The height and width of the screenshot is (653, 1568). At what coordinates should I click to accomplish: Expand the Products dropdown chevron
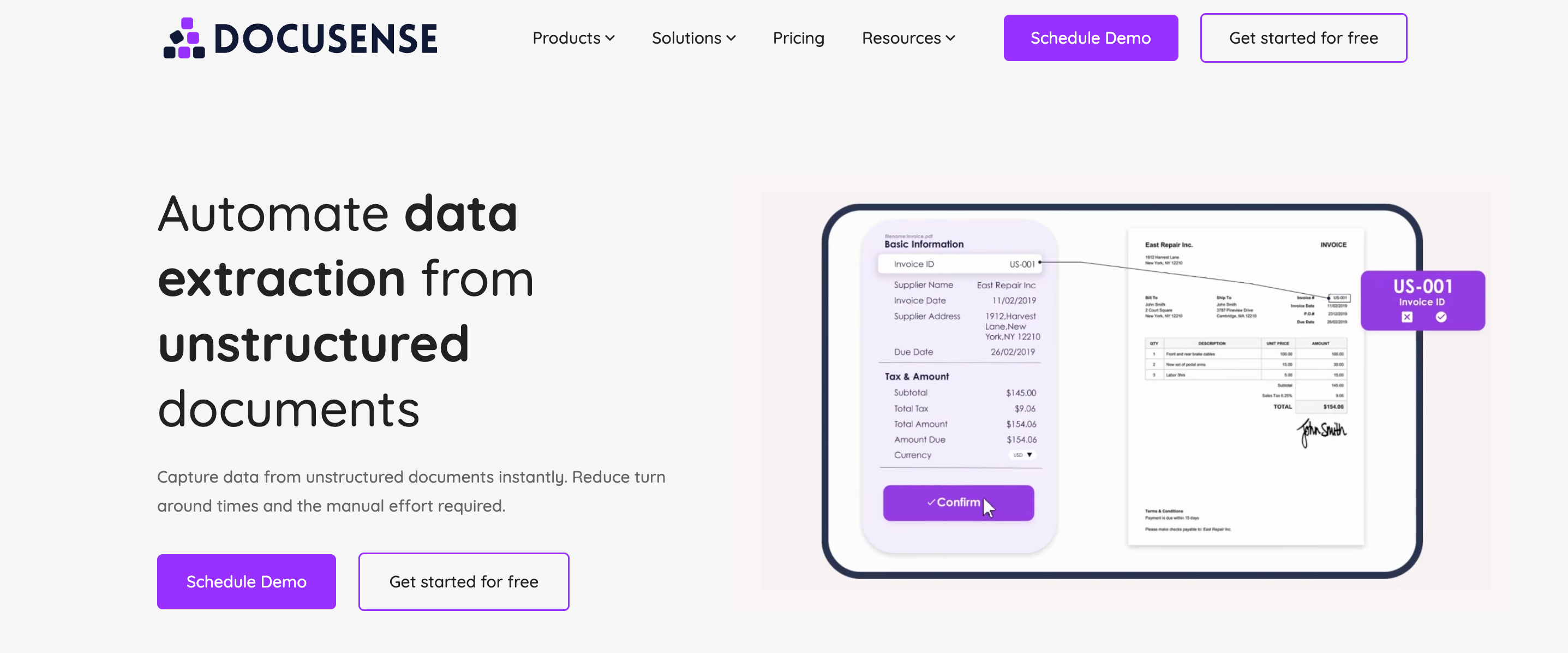pos(610,38)
